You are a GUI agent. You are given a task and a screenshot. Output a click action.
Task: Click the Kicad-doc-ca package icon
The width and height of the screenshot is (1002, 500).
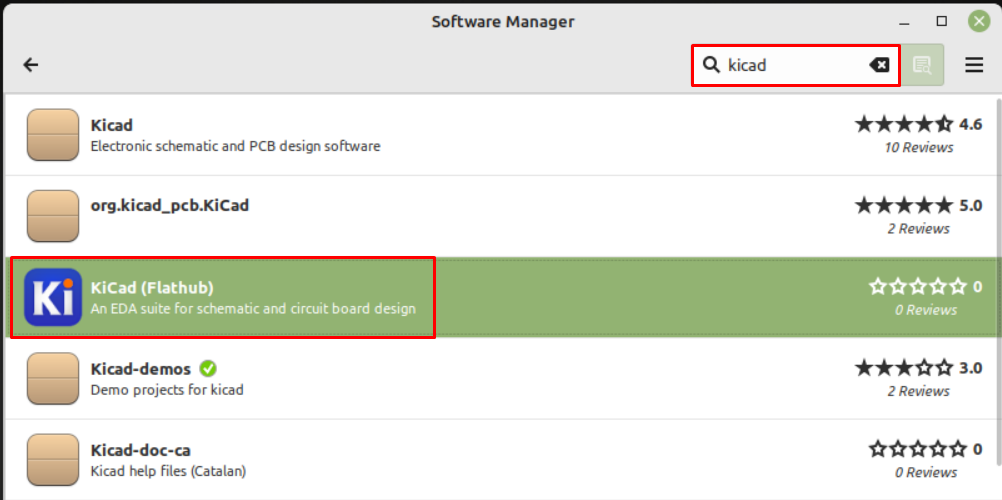[53, 460]
